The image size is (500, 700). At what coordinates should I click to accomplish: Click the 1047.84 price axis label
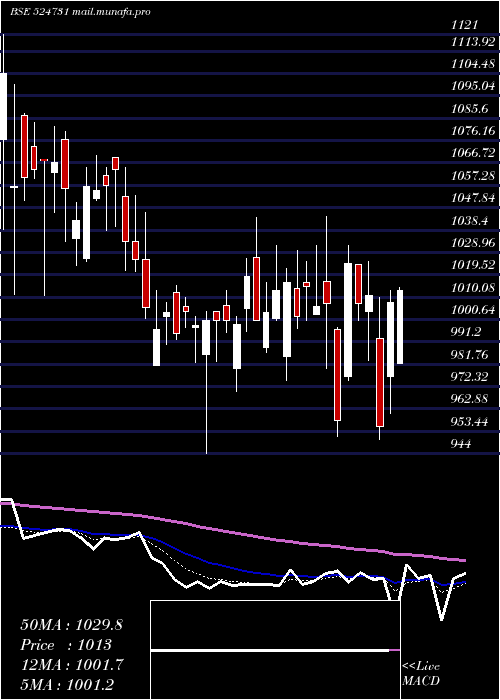[x=473, y=198]
